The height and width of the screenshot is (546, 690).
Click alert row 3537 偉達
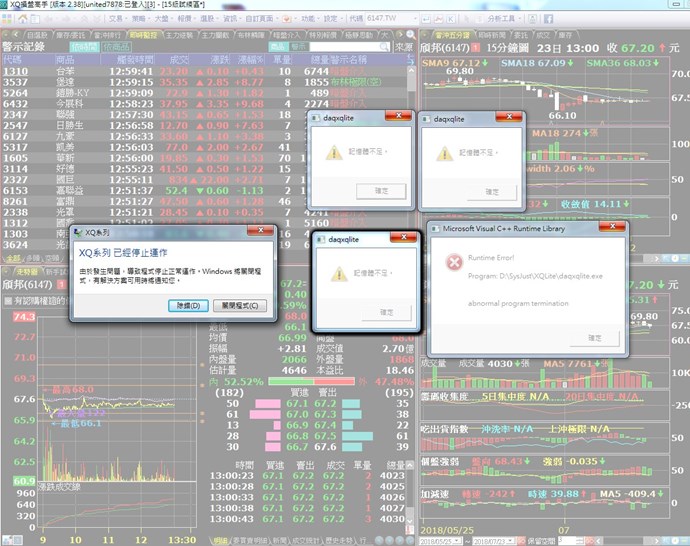[205, 82]
